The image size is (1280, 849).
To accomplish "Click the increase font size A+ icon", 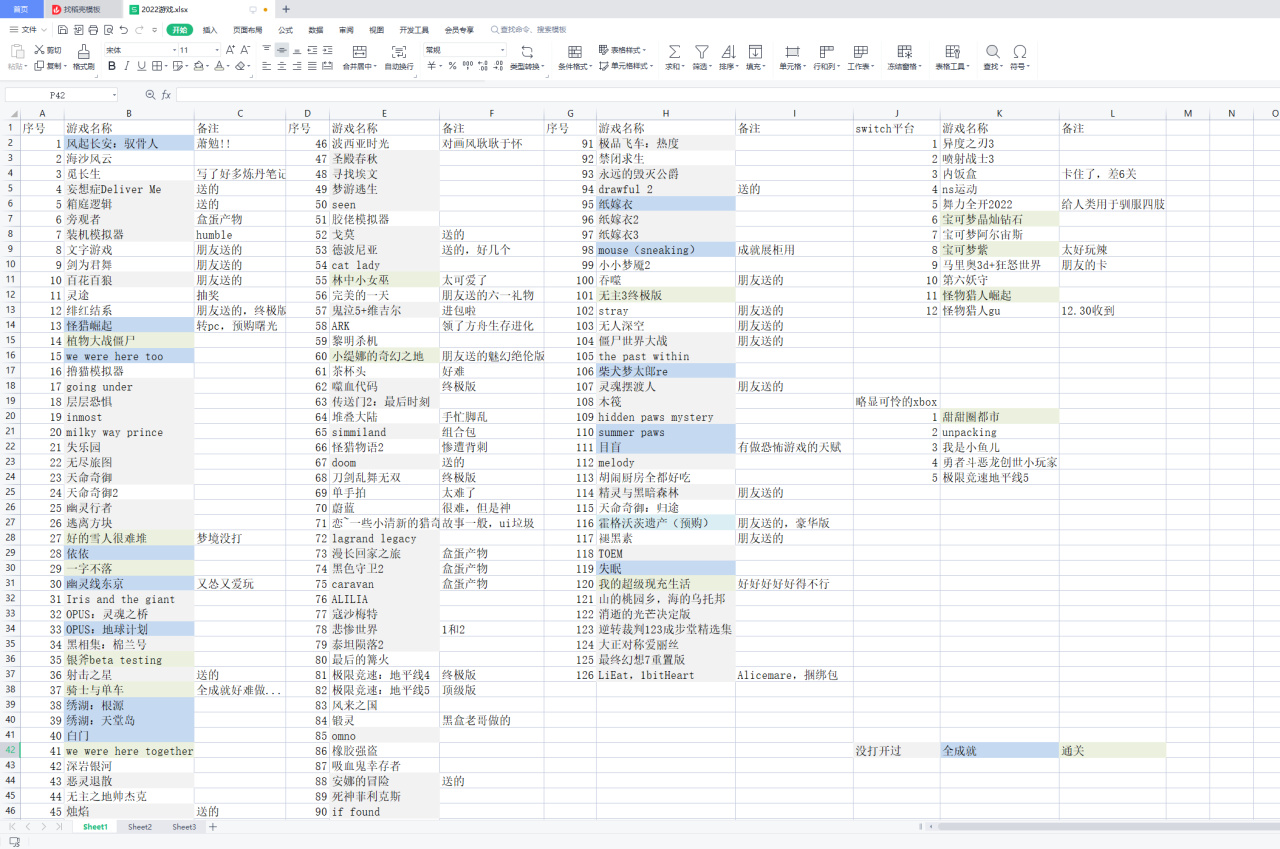I will [x=230, y=50].
